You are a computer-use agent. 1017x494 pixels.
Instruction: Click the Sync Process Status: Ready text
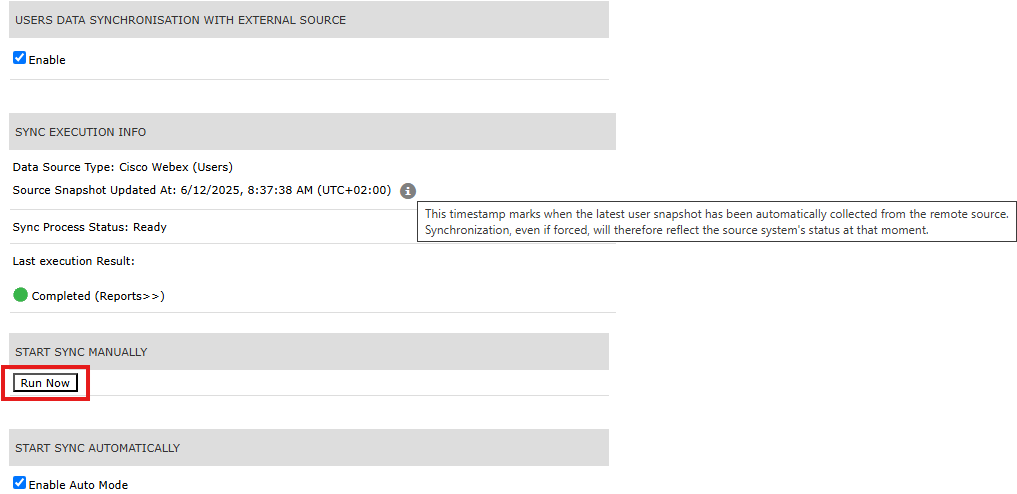[x=89, y=227]
